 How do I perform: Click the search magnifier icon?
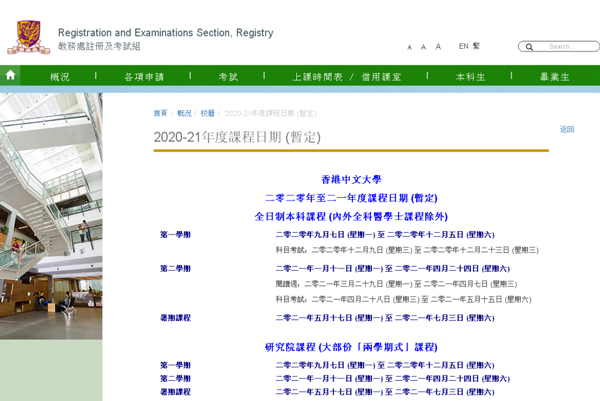click(x=529, y=47)
